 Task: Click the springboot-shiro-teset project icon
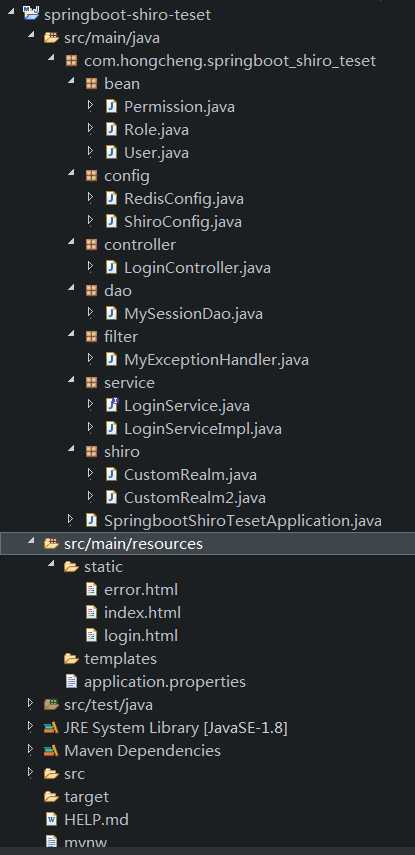pos(31,14)
